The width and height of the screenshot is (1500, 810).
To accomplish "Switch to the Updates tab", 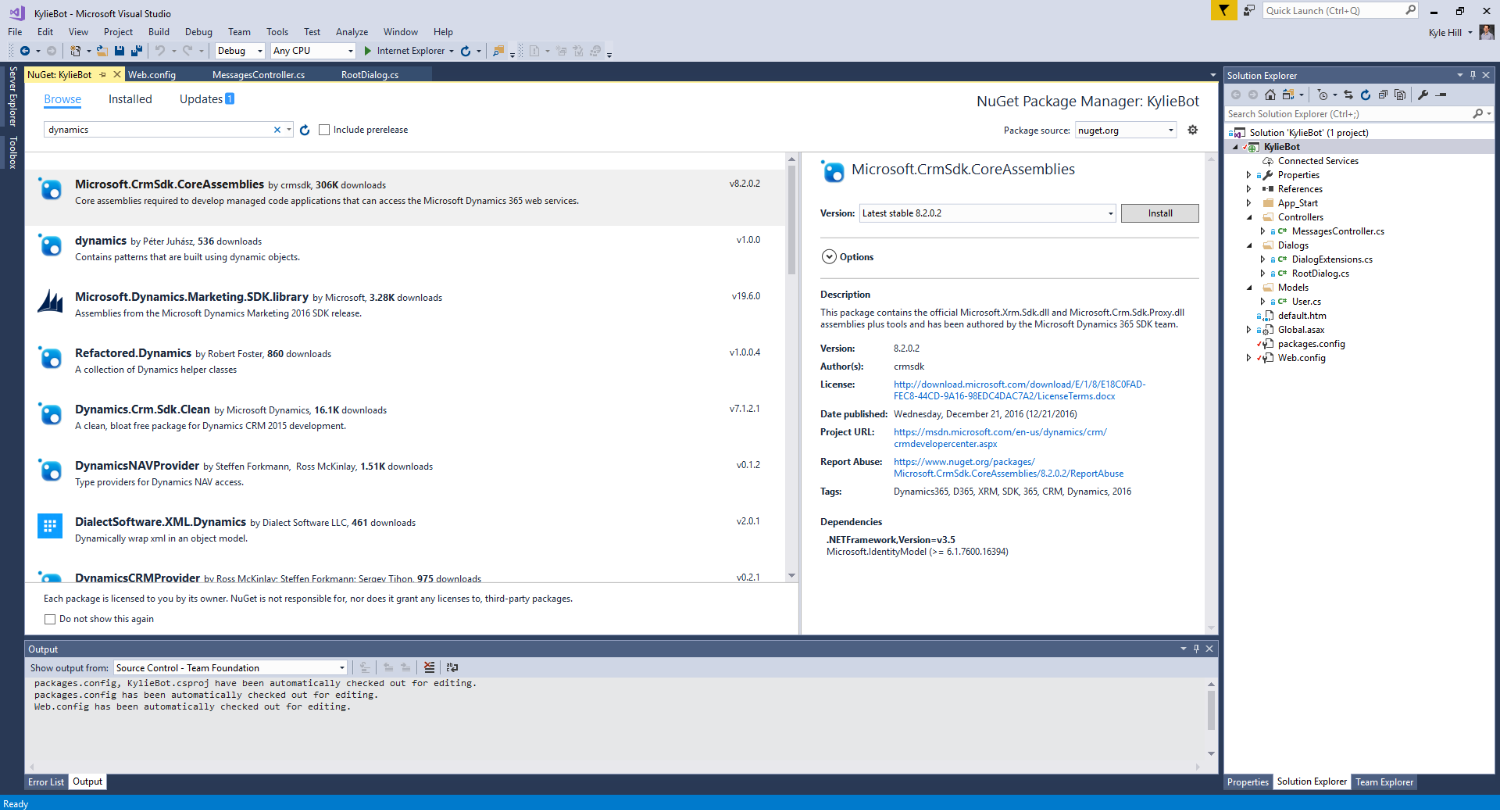I will 207,99.
